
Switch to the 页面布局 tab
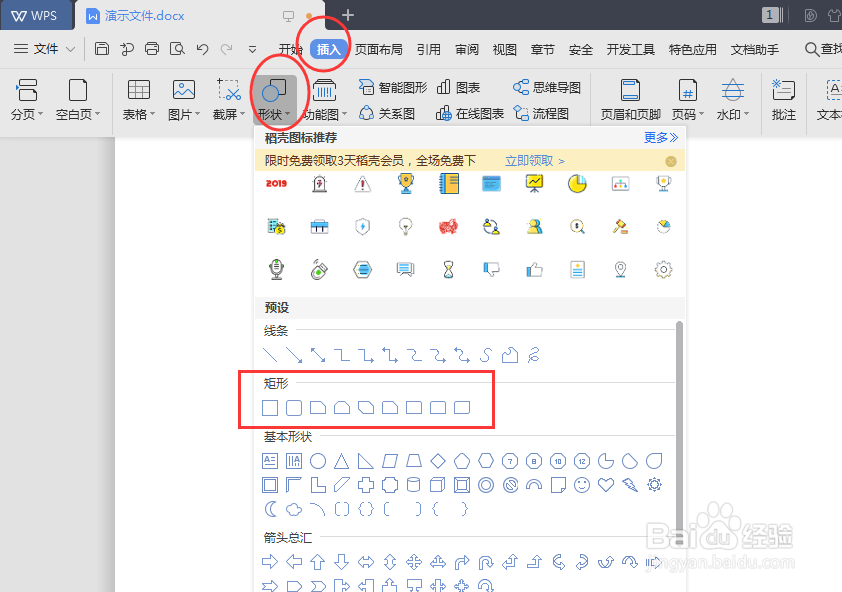tap(379, 49)
